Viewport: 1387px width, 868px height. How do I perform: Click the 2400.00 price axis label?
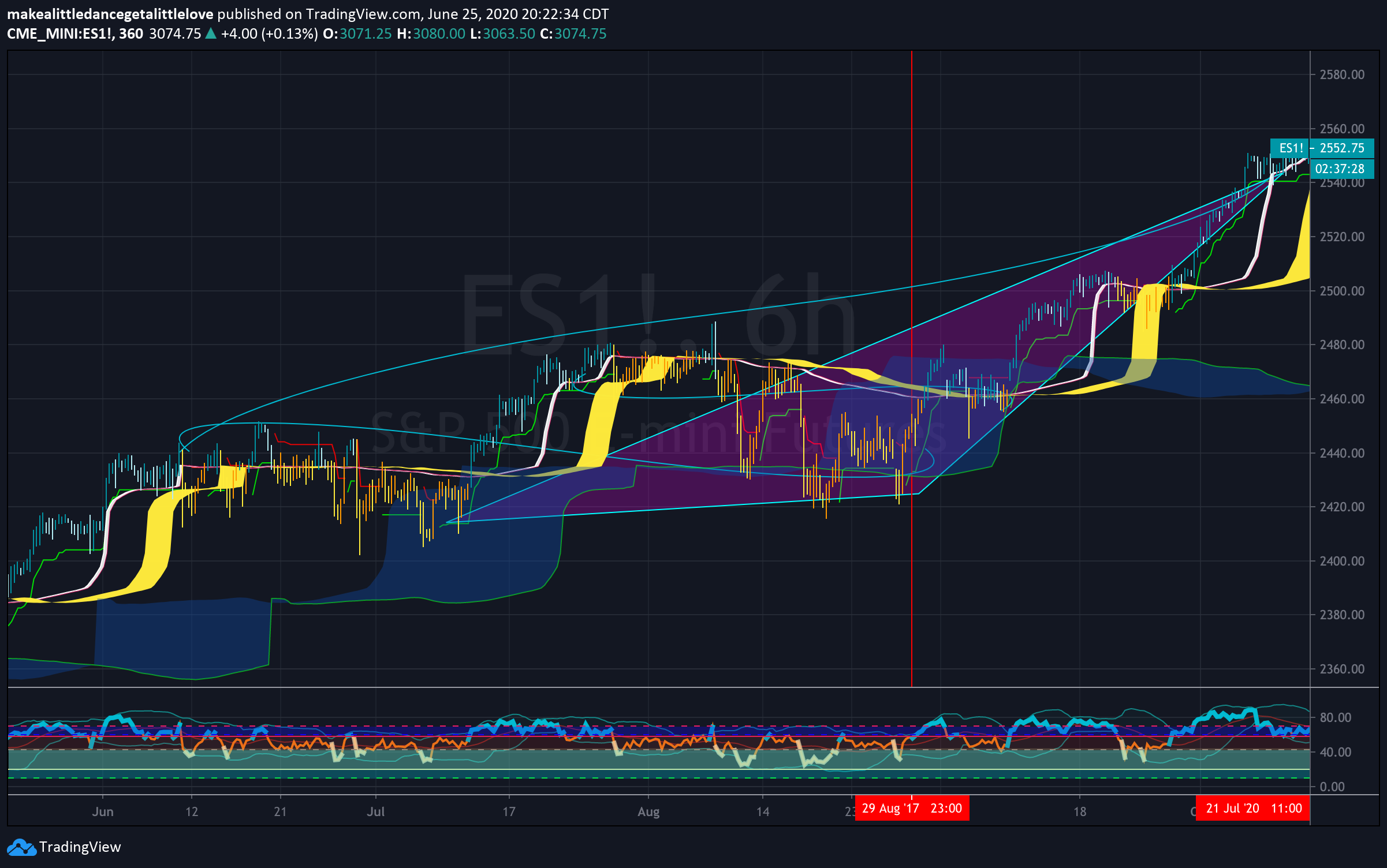pyautogui.click(x=1342, y=561)
